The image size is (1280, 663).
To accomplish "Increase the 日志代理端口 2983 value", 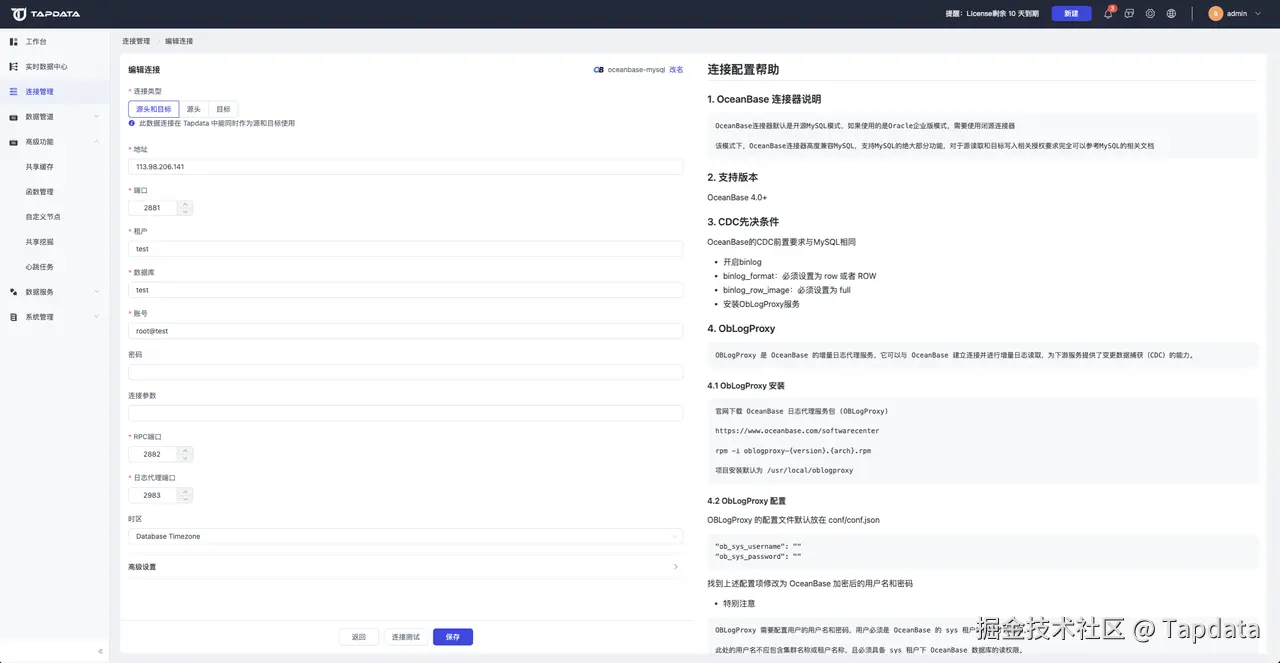I will point(184,491).
